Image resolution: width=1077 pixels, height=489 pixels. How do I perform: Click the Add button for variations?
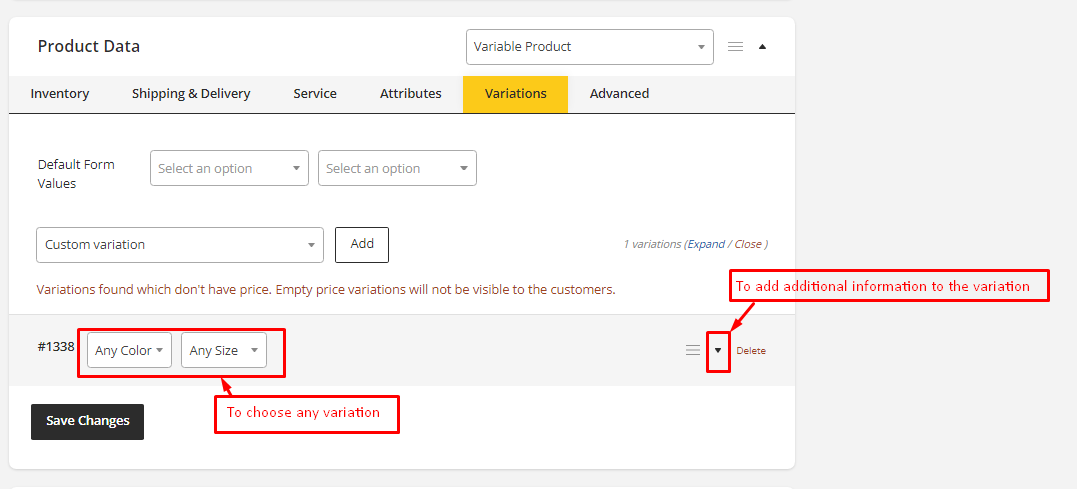tap(362, 244)
